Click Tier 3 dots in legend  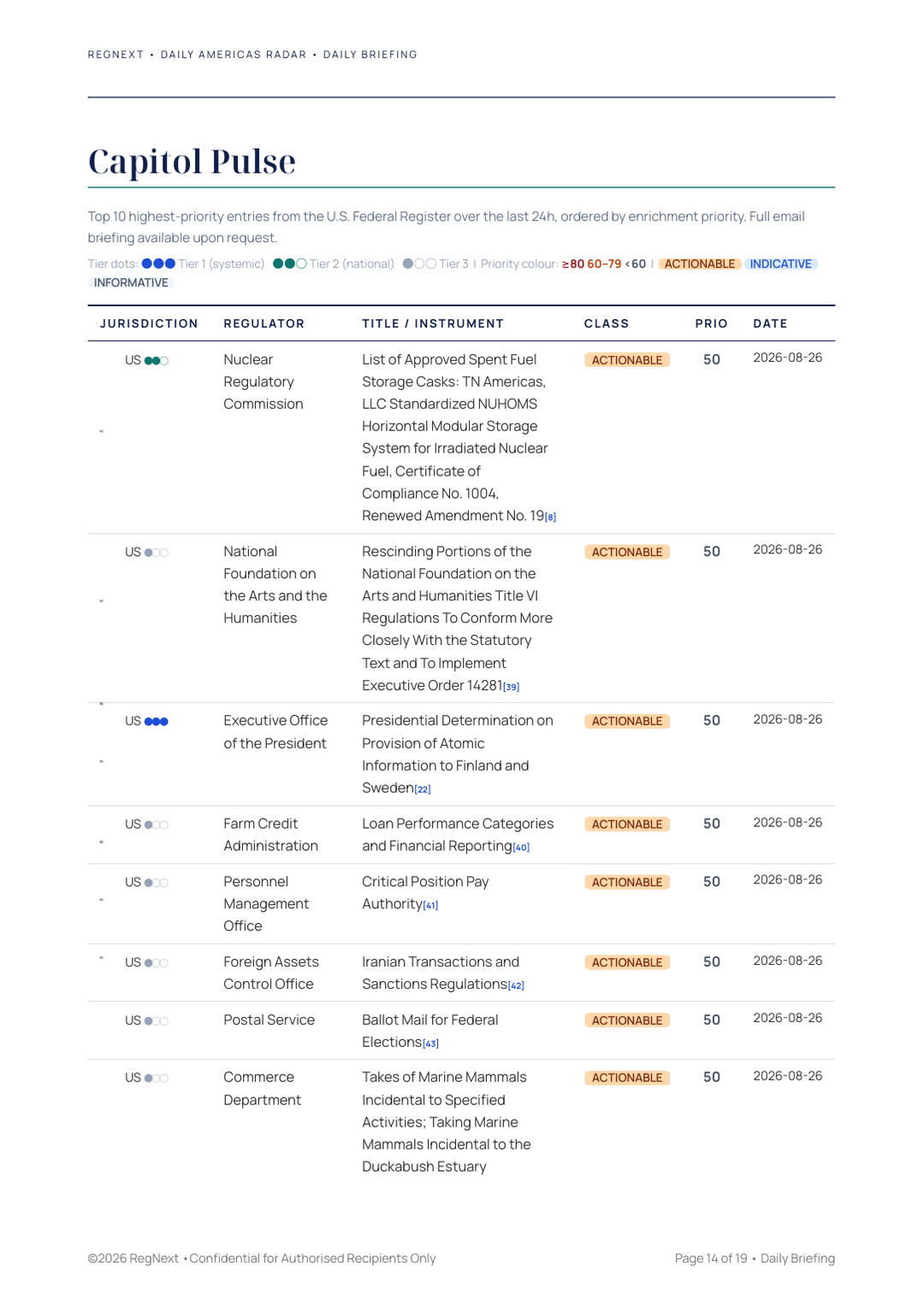[x=419, y=263]
